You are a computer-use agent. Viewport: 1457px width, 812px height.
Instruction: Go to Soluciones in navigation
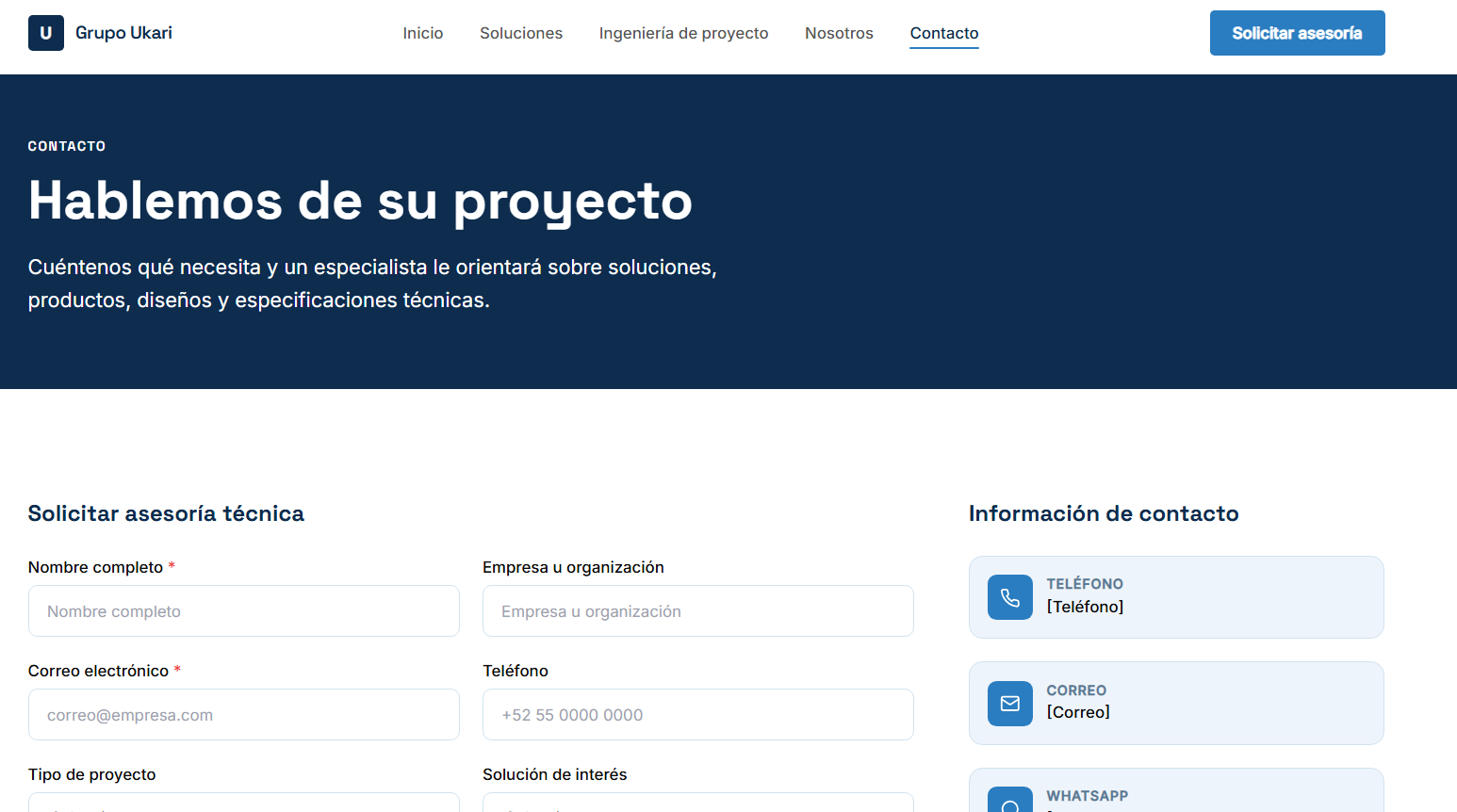point(521,33)
